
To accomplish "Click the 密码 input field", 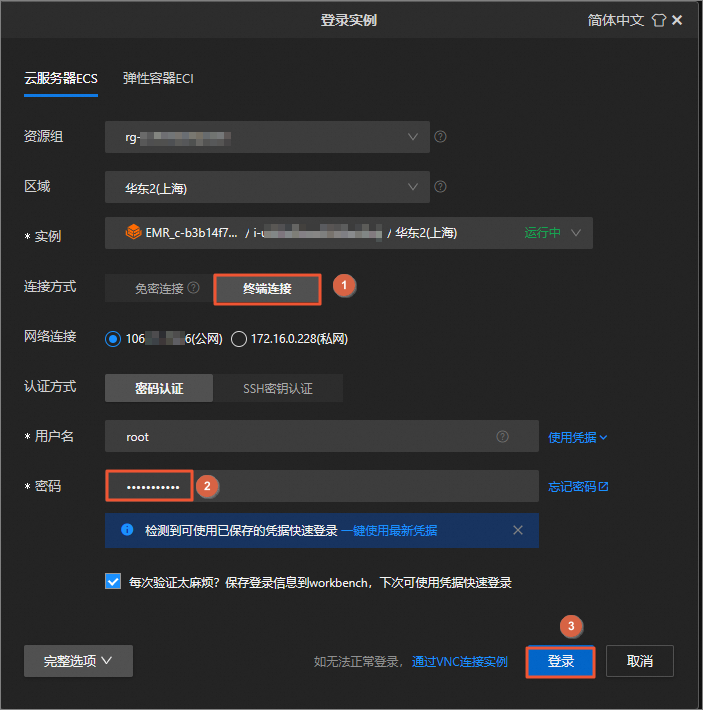I will pyautogui.click(x=321, y=486).
